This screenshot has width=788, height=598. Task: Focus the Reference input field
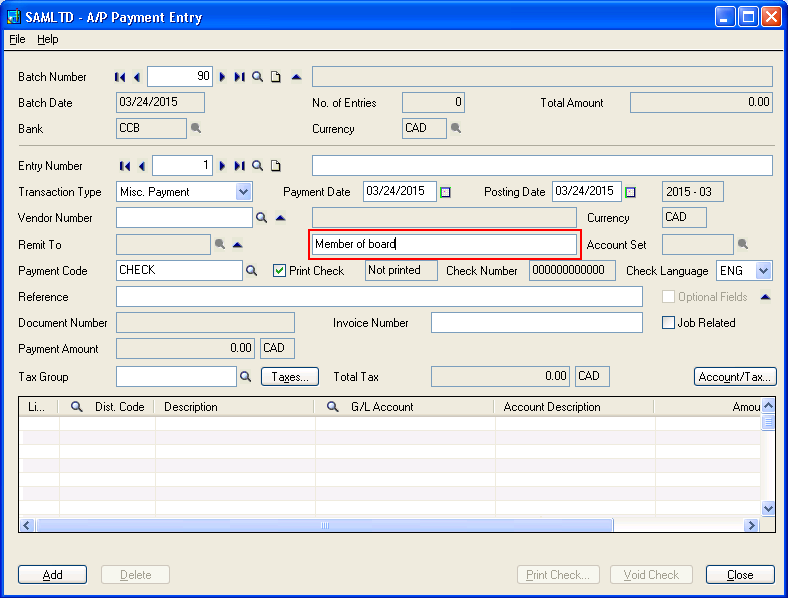coord(379,296)
